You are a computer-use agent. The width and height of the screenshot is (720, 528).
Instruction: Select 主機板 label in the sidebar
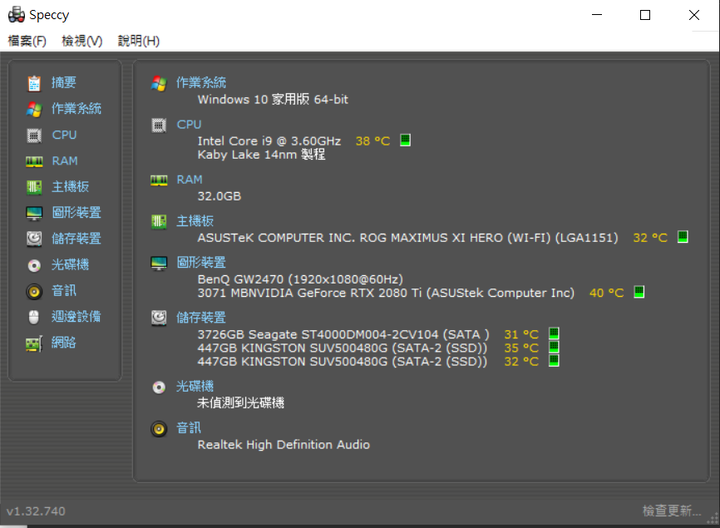70,187
